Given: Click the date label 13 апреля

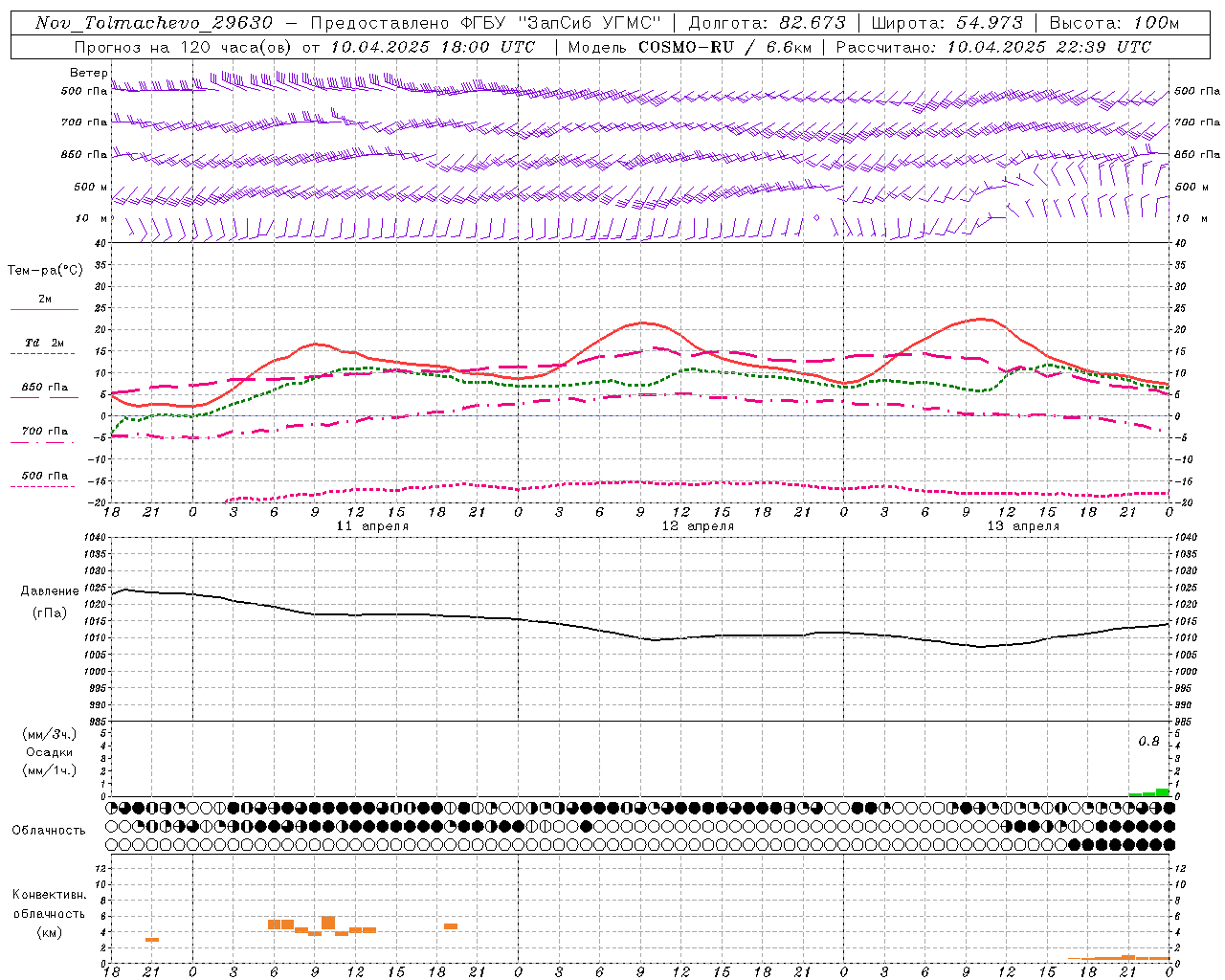Looking at the screenshot, I should 1024,526.
